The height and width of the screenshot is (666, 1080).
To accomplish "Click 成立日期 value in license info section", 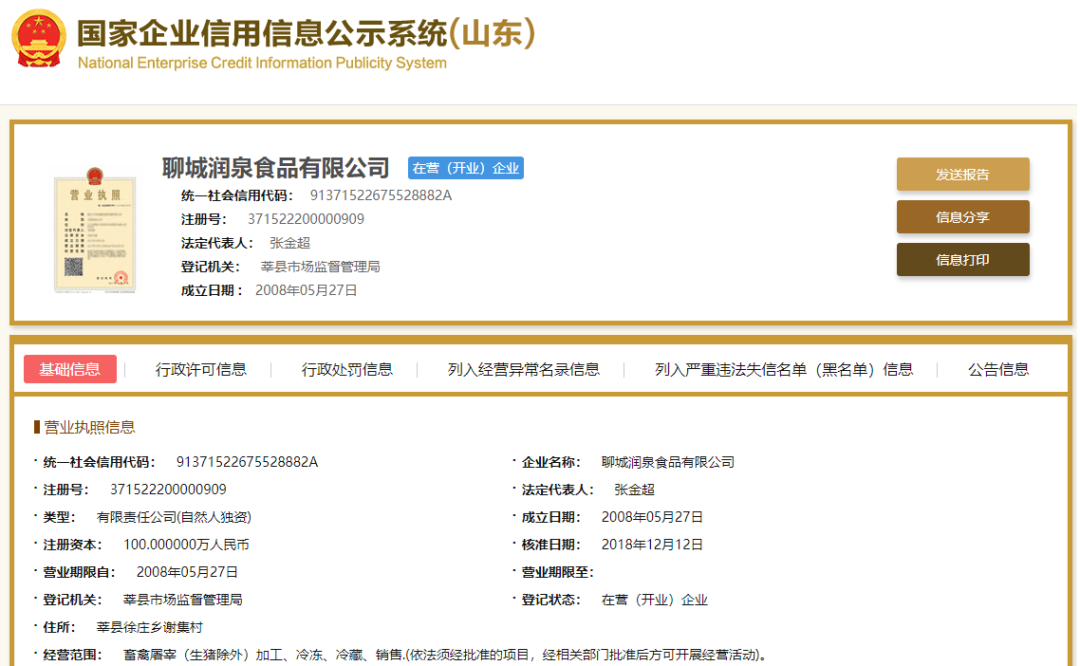I will [652, 517].
